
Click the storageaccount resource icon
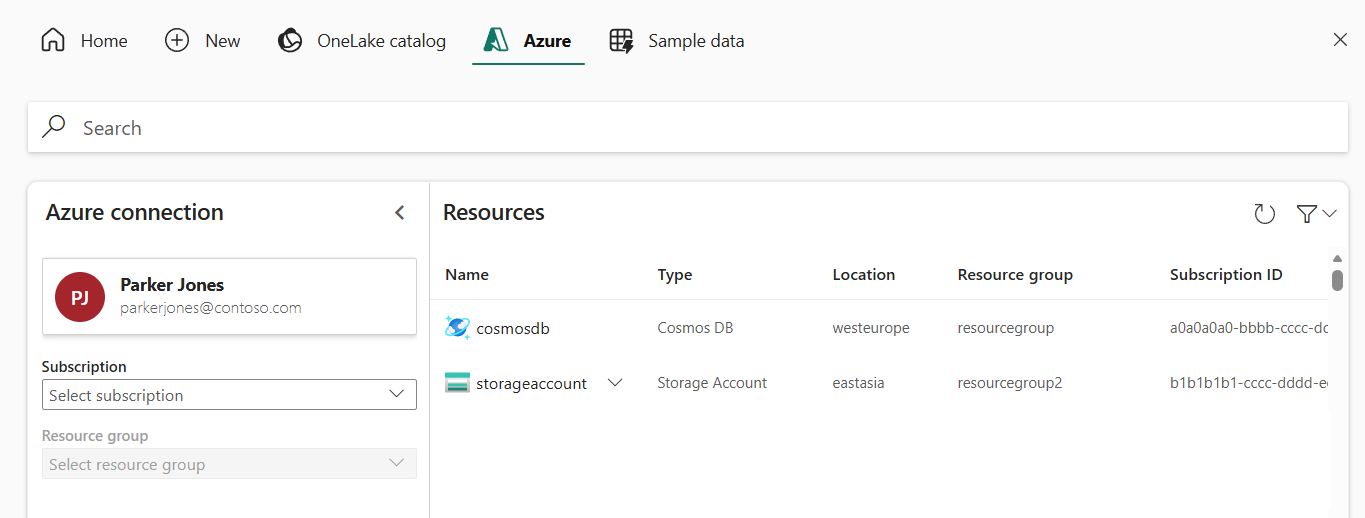457,383
